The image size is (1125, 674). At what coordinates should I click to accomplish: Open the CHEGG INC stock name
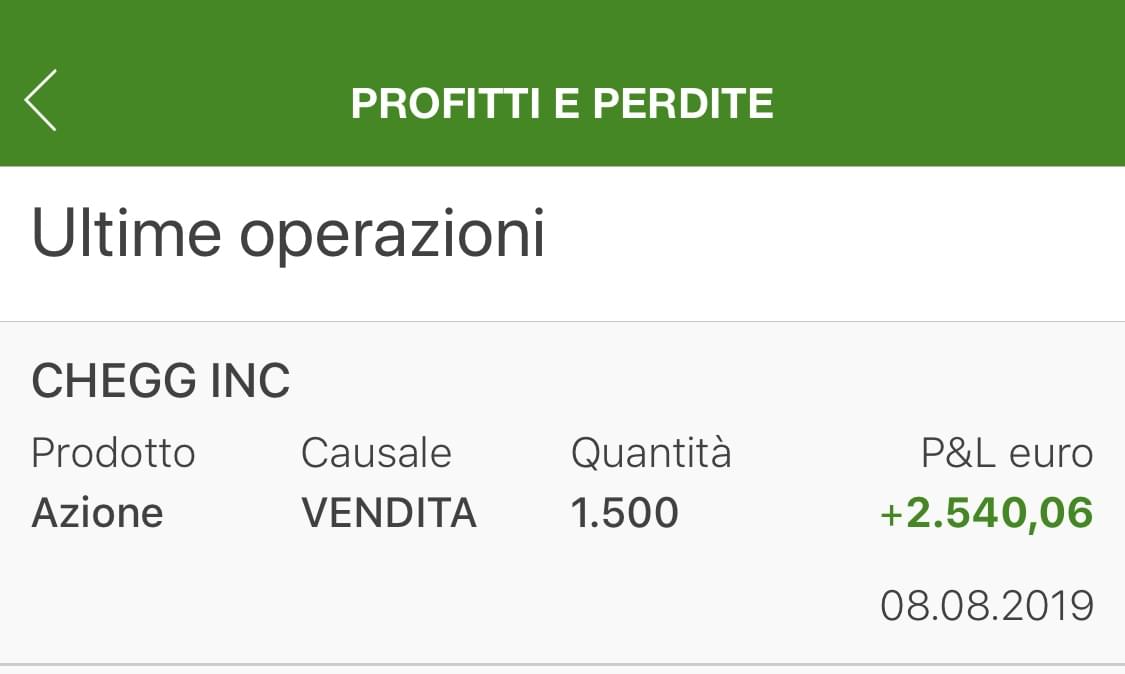(x=161, y=381)
